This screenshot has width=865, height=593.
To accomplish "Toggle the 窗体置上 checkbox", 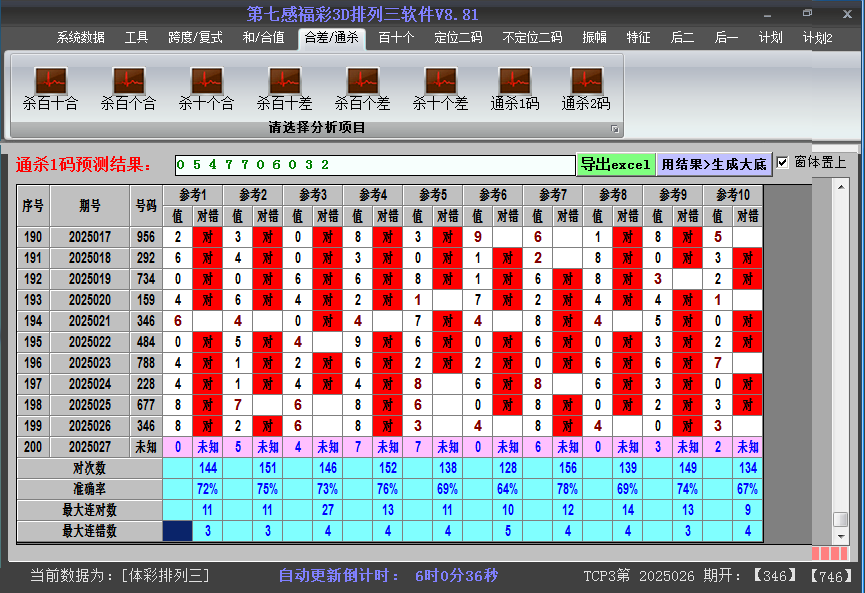I will pos(783,163).
